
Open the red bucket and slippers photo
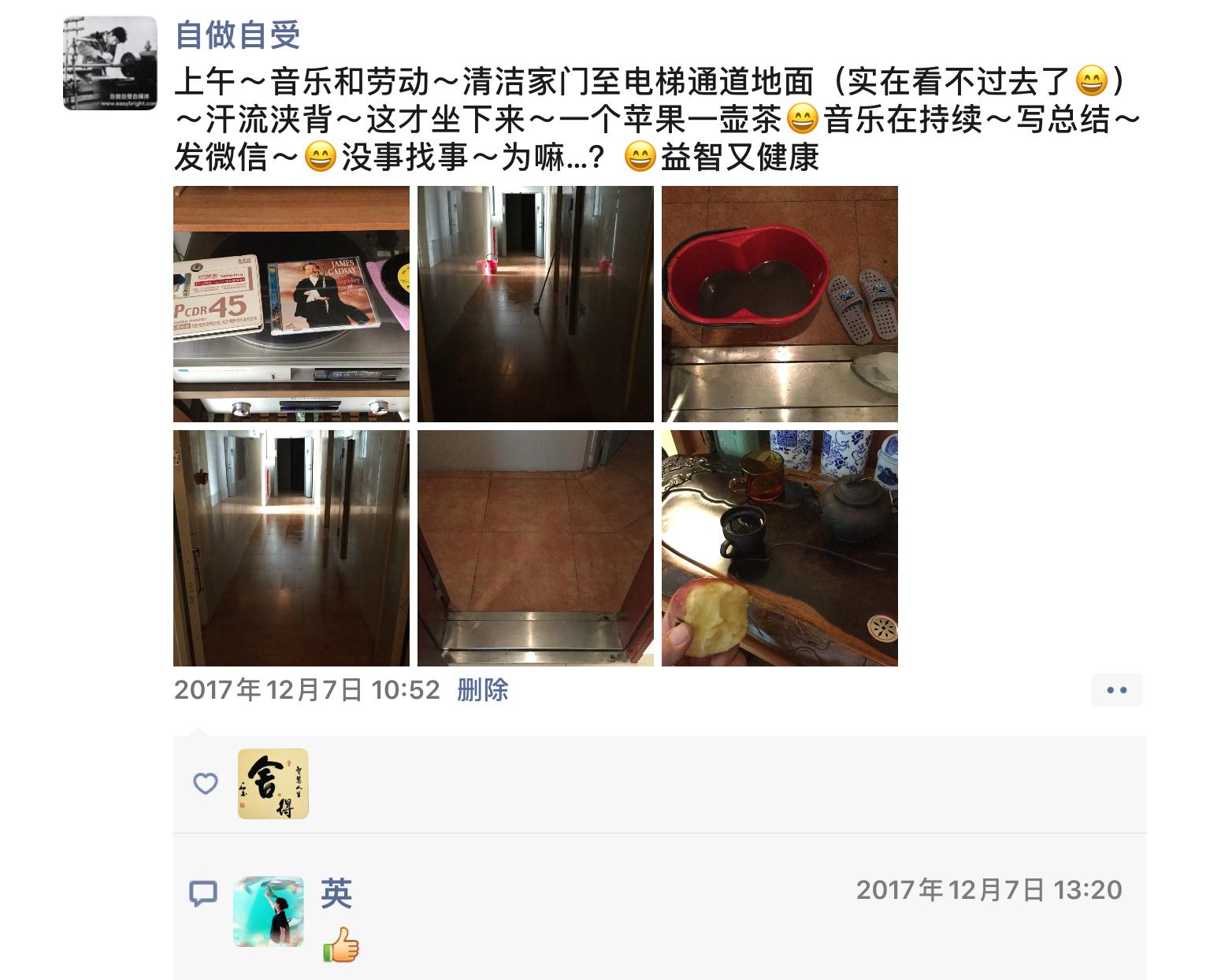780,304
